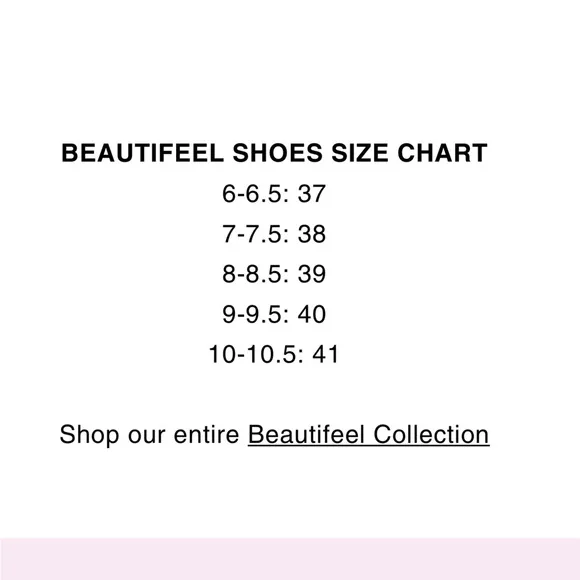Click the pink band below the chart
The width and height of the screenshot is (580, 580).
[290, 559]
